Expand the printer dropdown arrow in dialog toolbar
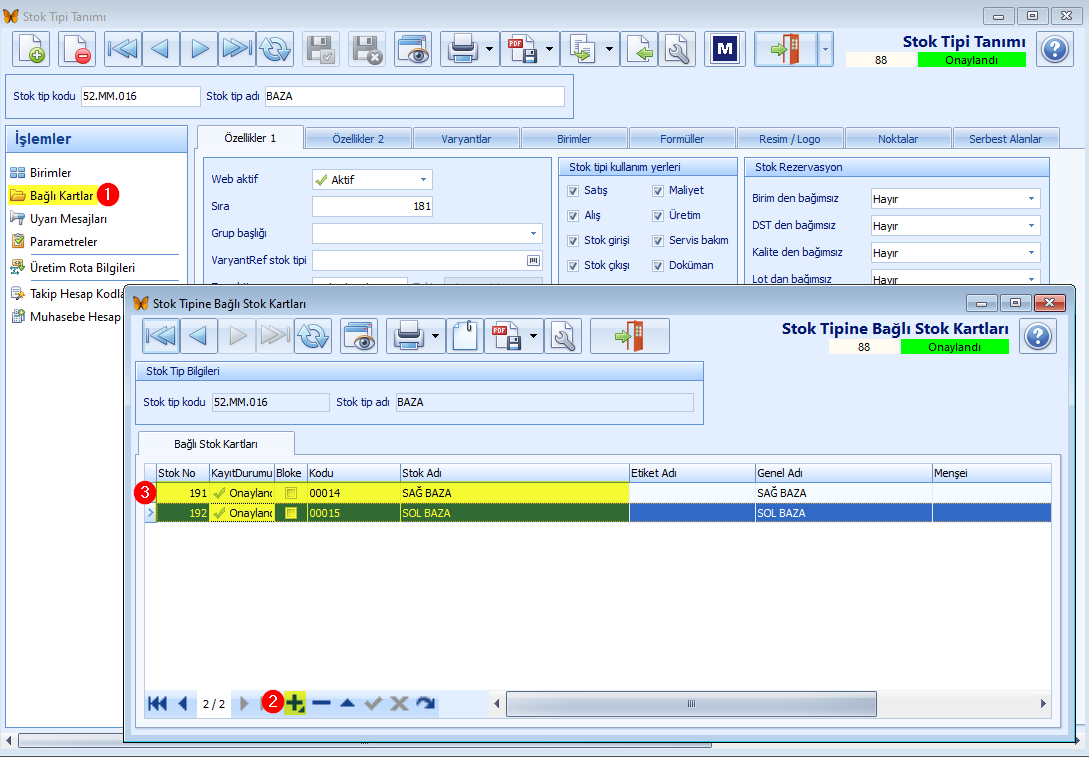The height and width of the screenshot is (757, 1089). [435, 336]
